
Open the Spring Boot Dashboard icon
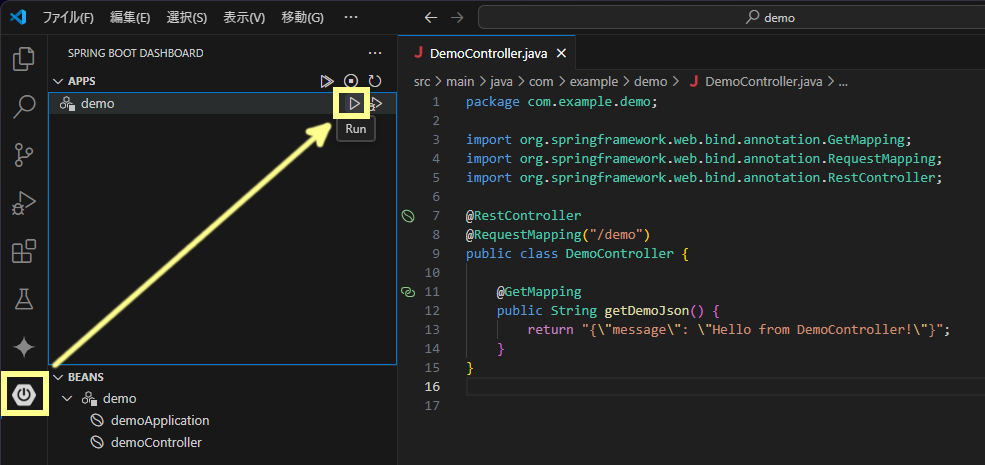pyautogui.click(x=24, y=394)
